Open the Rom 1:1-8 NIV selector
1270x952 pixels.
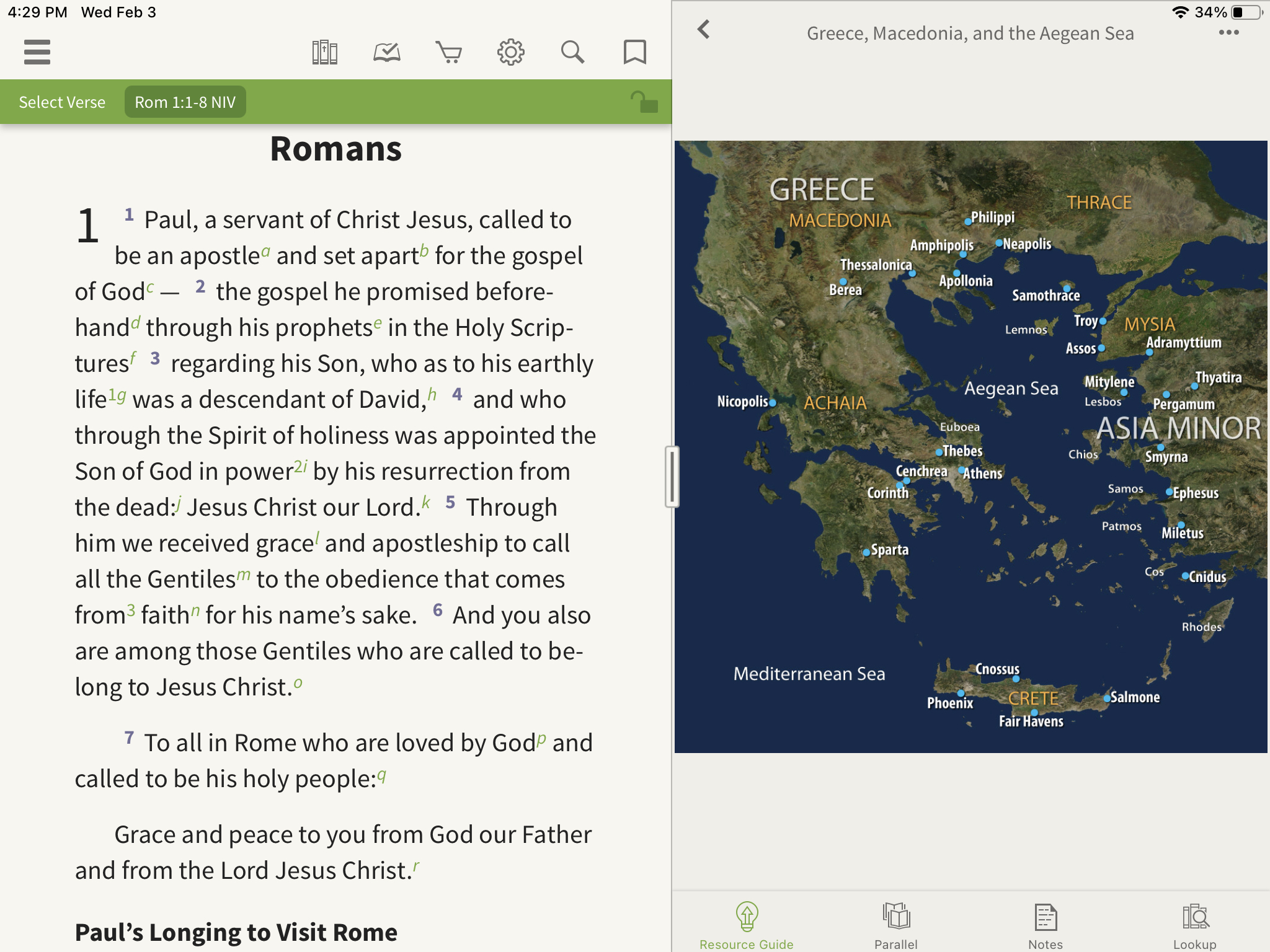pos(185,102)
